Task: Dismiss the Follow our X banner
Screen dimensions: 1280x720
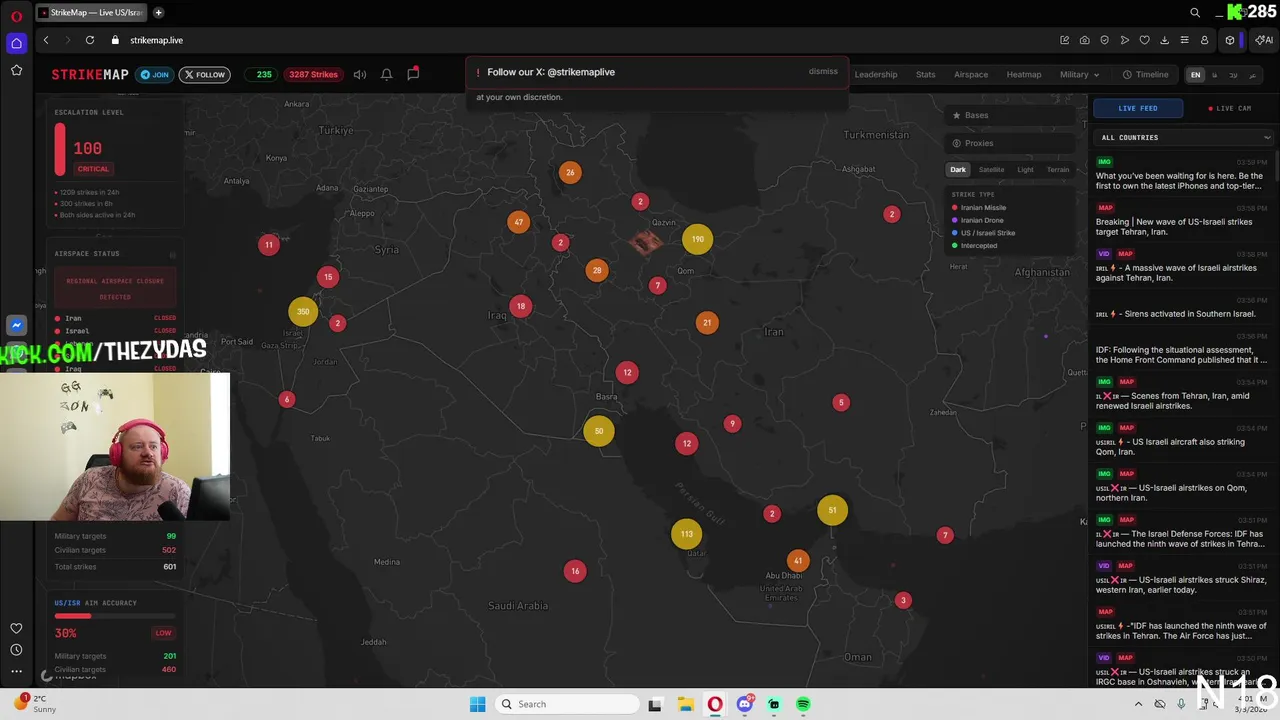Action: (x=823, y=72)
